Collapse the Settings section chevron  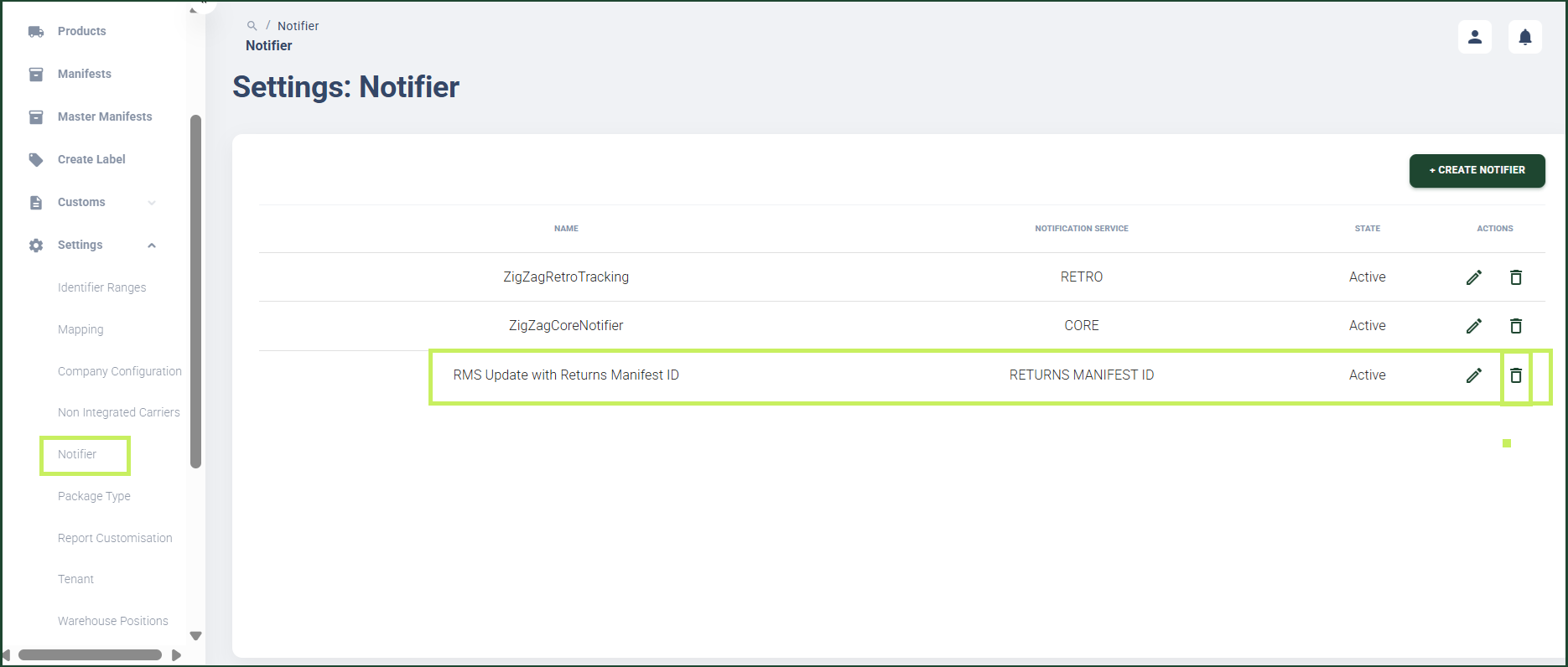coord(152,246)
